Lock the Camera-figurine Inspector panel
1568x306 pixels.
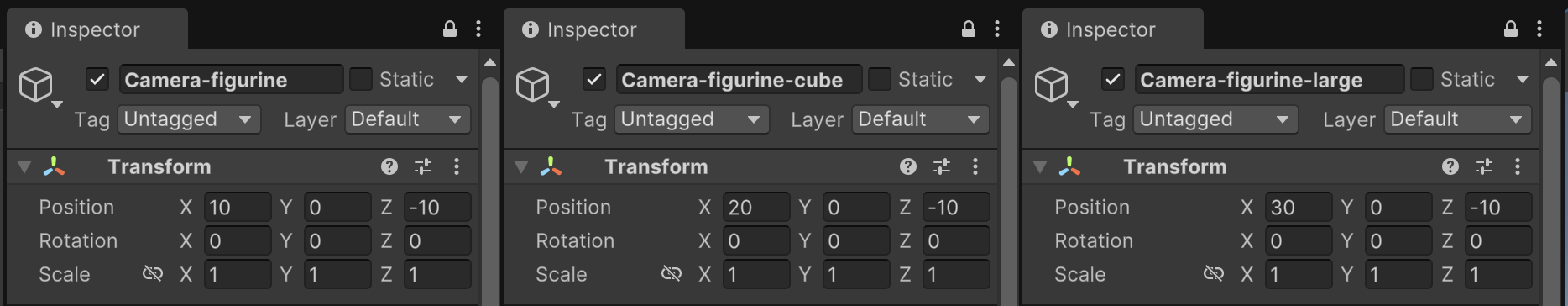coord(450,29)
